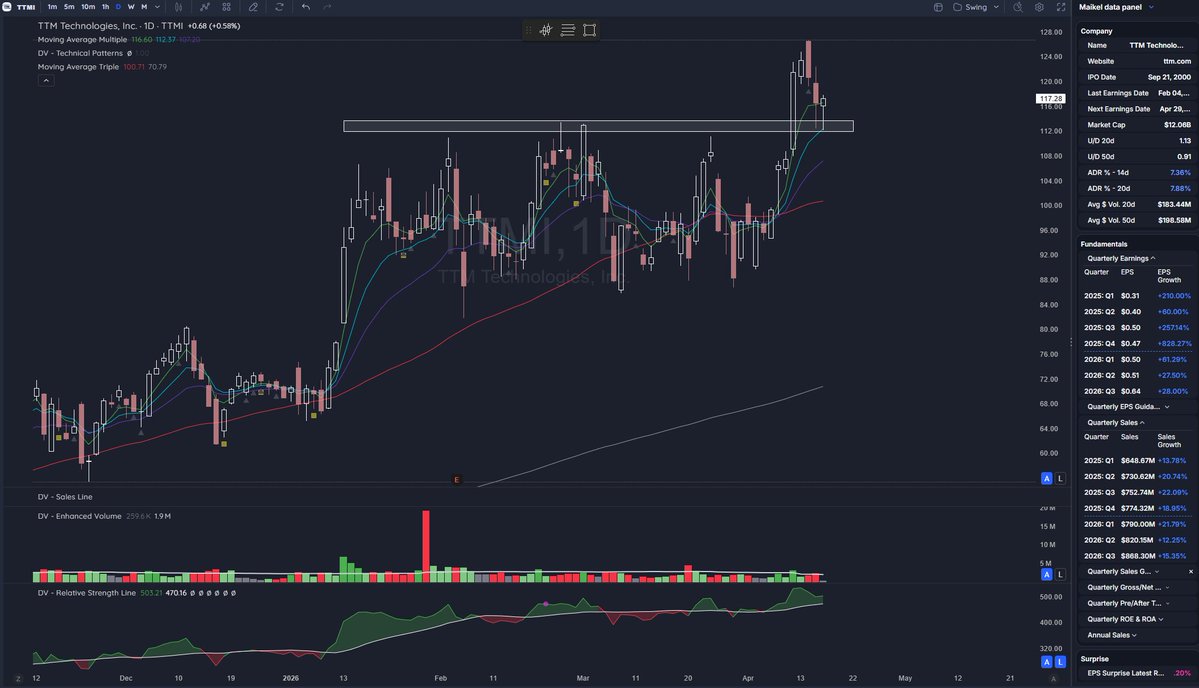Screen dimensions: 1199x688
Task: Select the horizontal lines tool in floating toolbar
Action: point(567,30)
